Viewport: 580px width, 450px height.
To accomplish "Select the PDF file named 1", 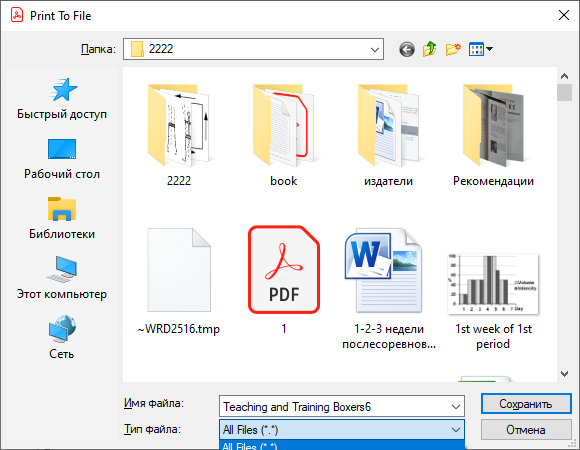I will 284,281.
